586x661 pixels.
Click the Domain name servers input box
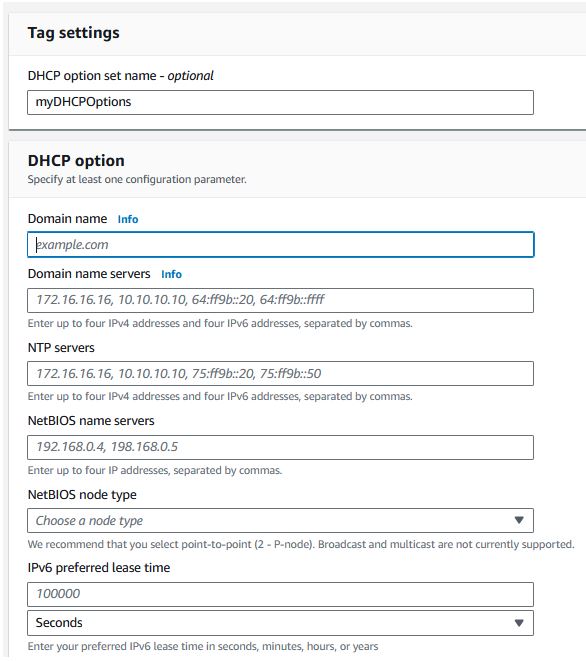click(280, 301)
